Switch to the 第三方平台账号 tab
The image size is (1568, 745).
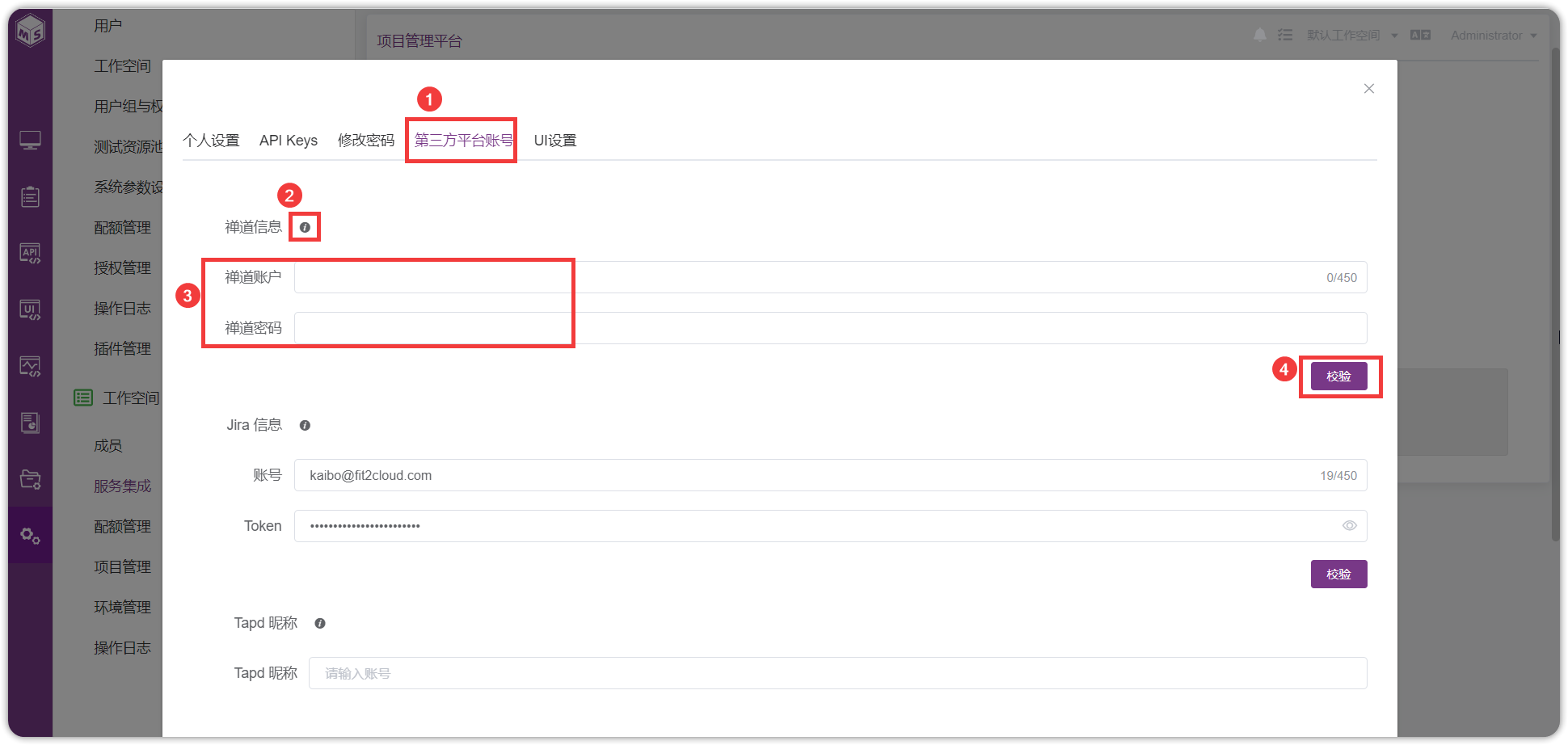tap(464, 141)
